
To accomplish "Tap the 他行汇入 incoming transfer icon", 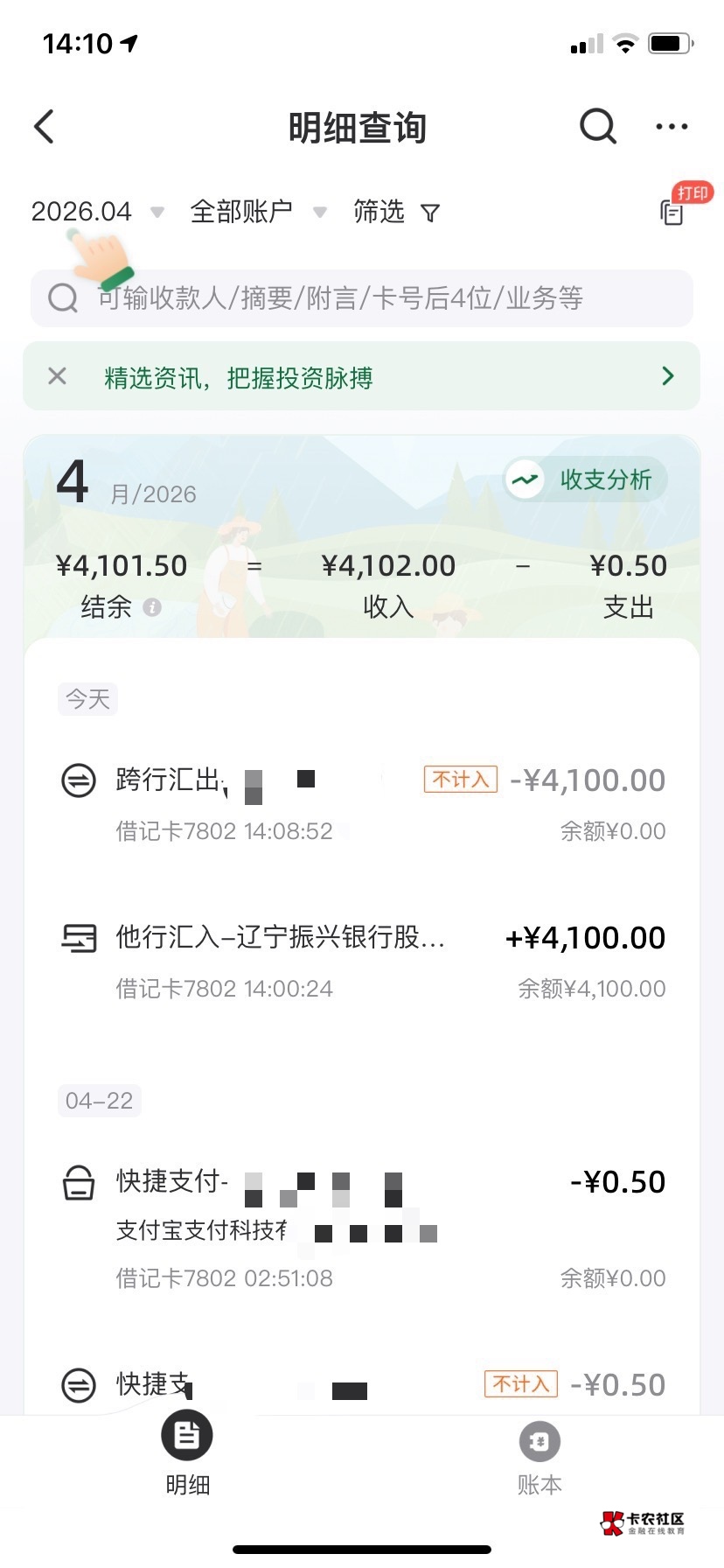I will 79,938.
